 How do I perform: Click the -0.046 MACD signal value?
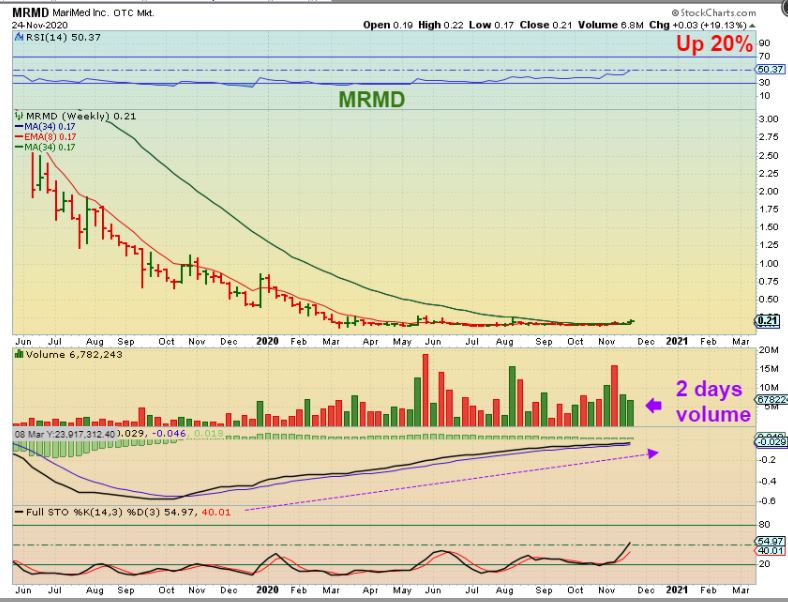(x=169, y=433)
